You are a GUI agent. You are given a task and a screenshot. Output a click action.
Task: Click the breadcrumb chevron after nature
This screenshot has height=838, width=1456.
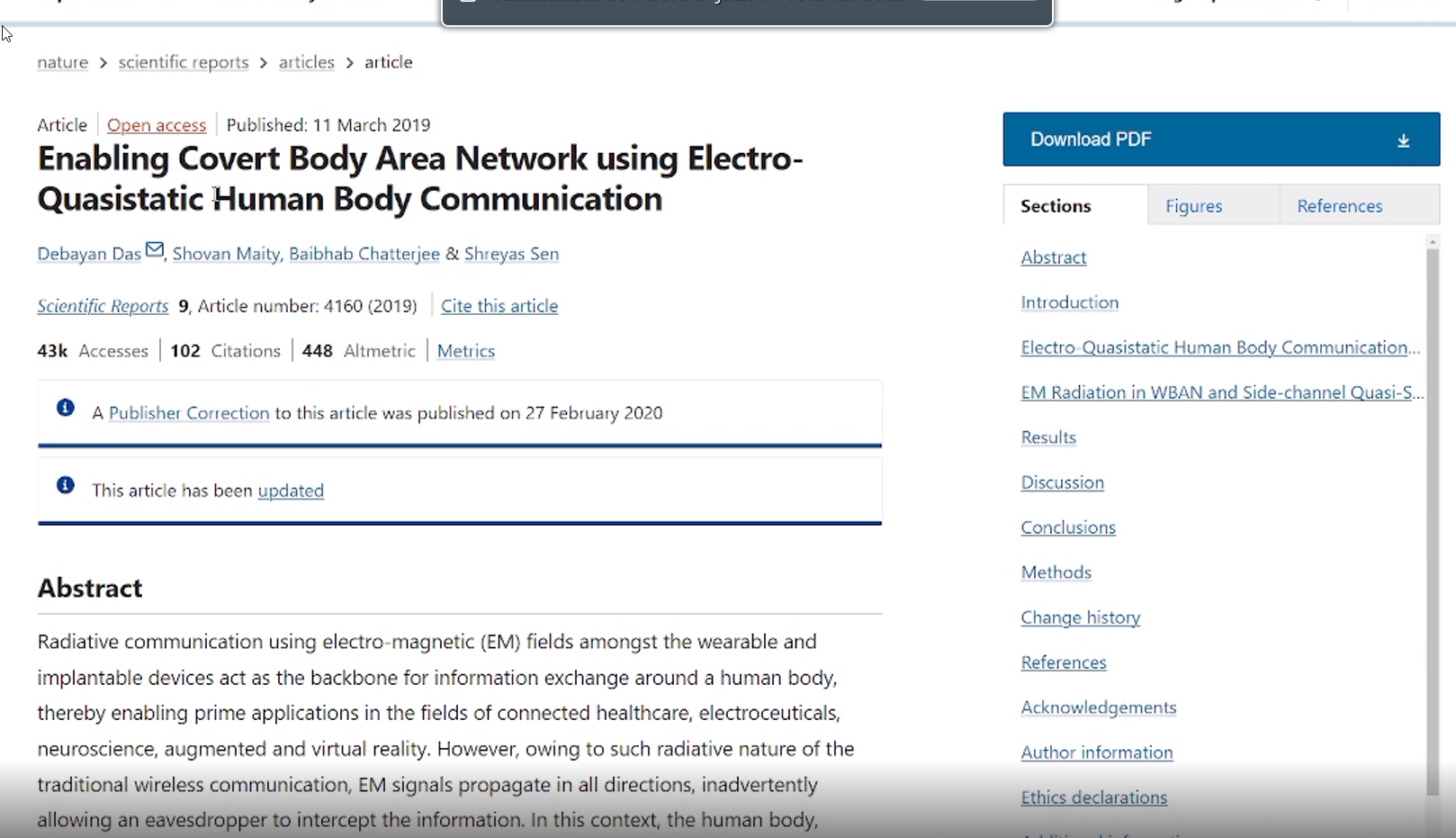(103, 62)
